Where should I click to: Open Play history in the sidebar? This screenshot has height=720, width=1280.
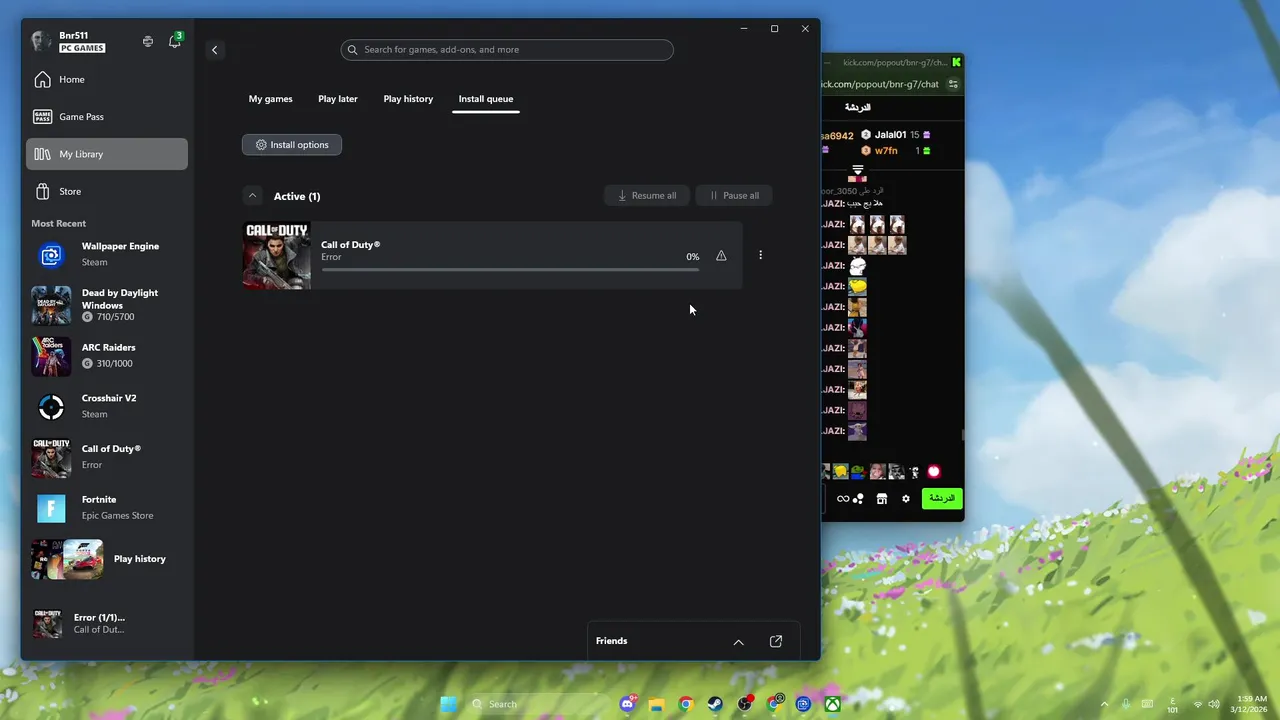pos(107,559)
